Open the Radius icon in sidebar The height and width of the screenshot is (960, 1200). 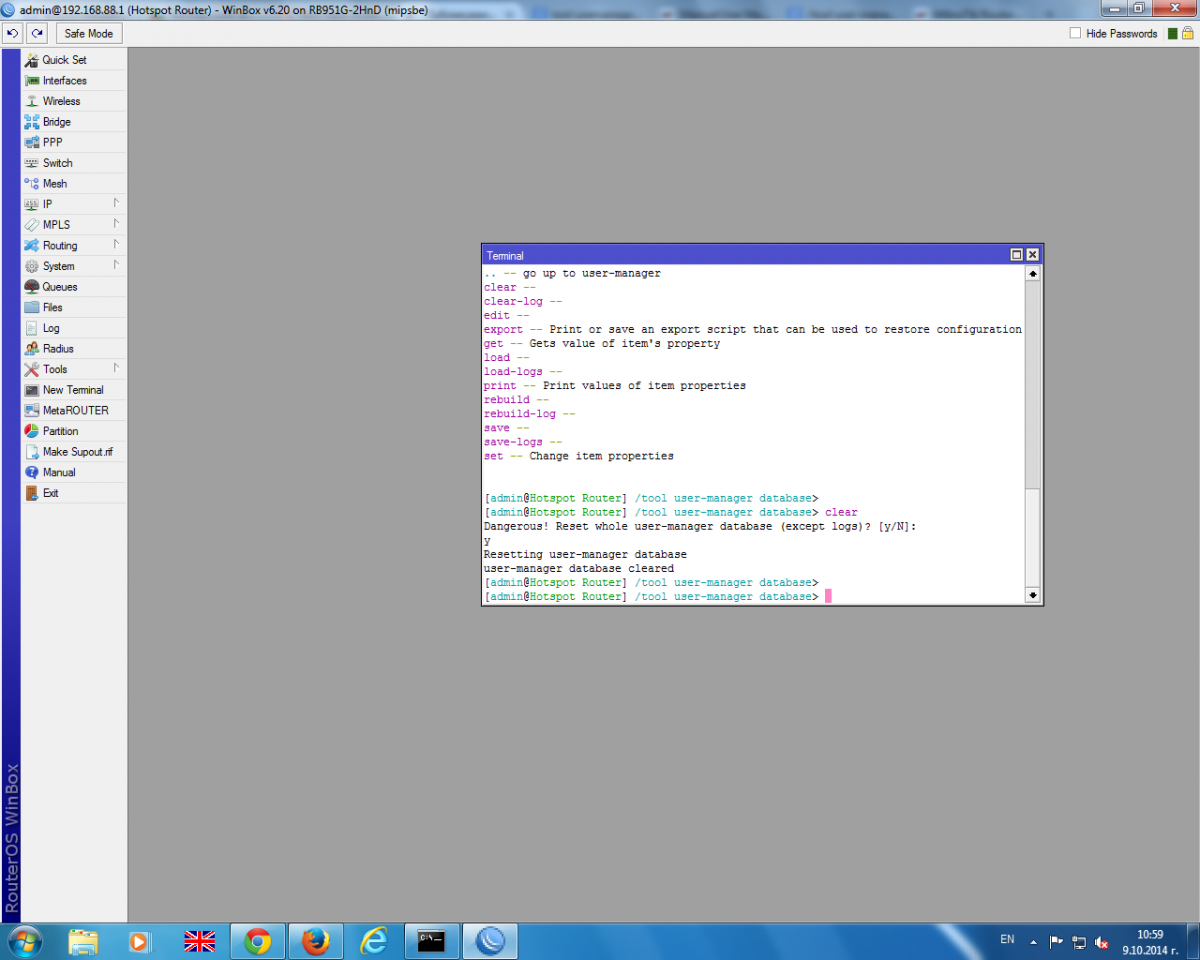coord(32,349)
